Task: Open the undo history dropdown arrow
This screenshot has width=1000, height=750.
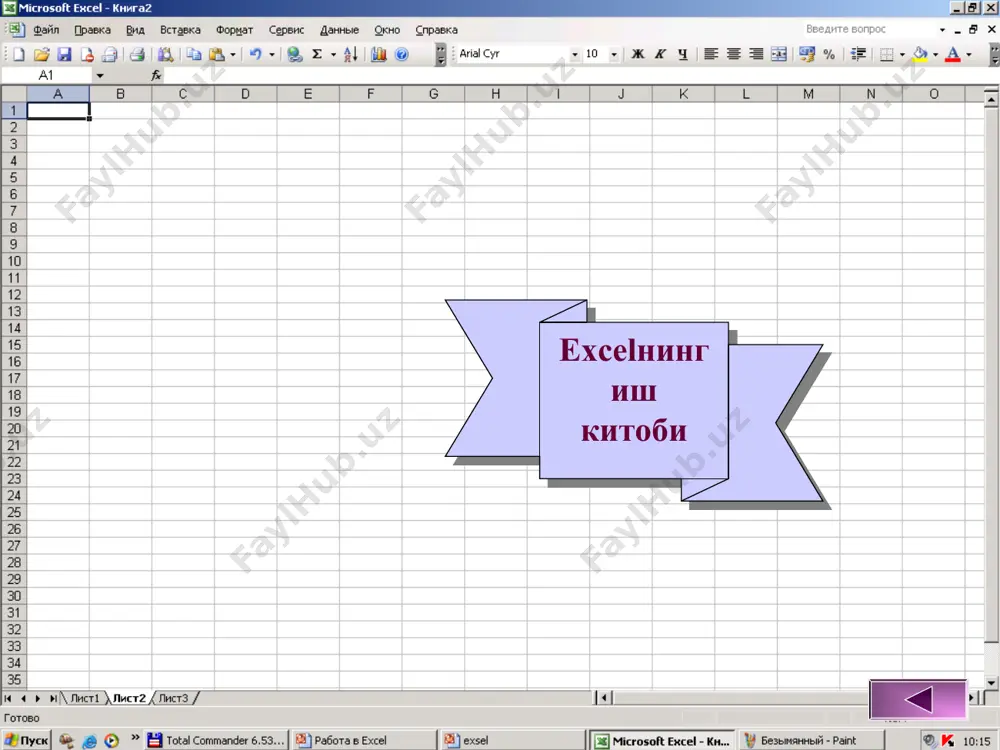Action: pos(272,54)
